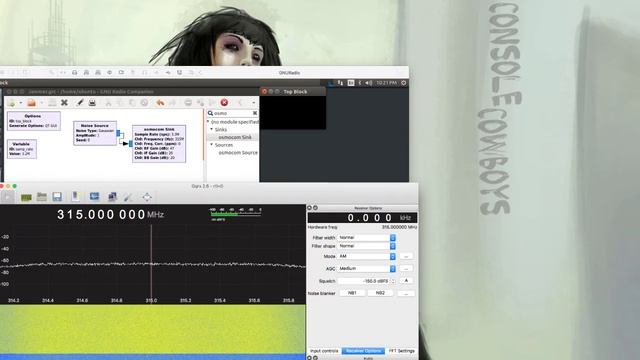Click osmo search text field

(x=233, y=113)
